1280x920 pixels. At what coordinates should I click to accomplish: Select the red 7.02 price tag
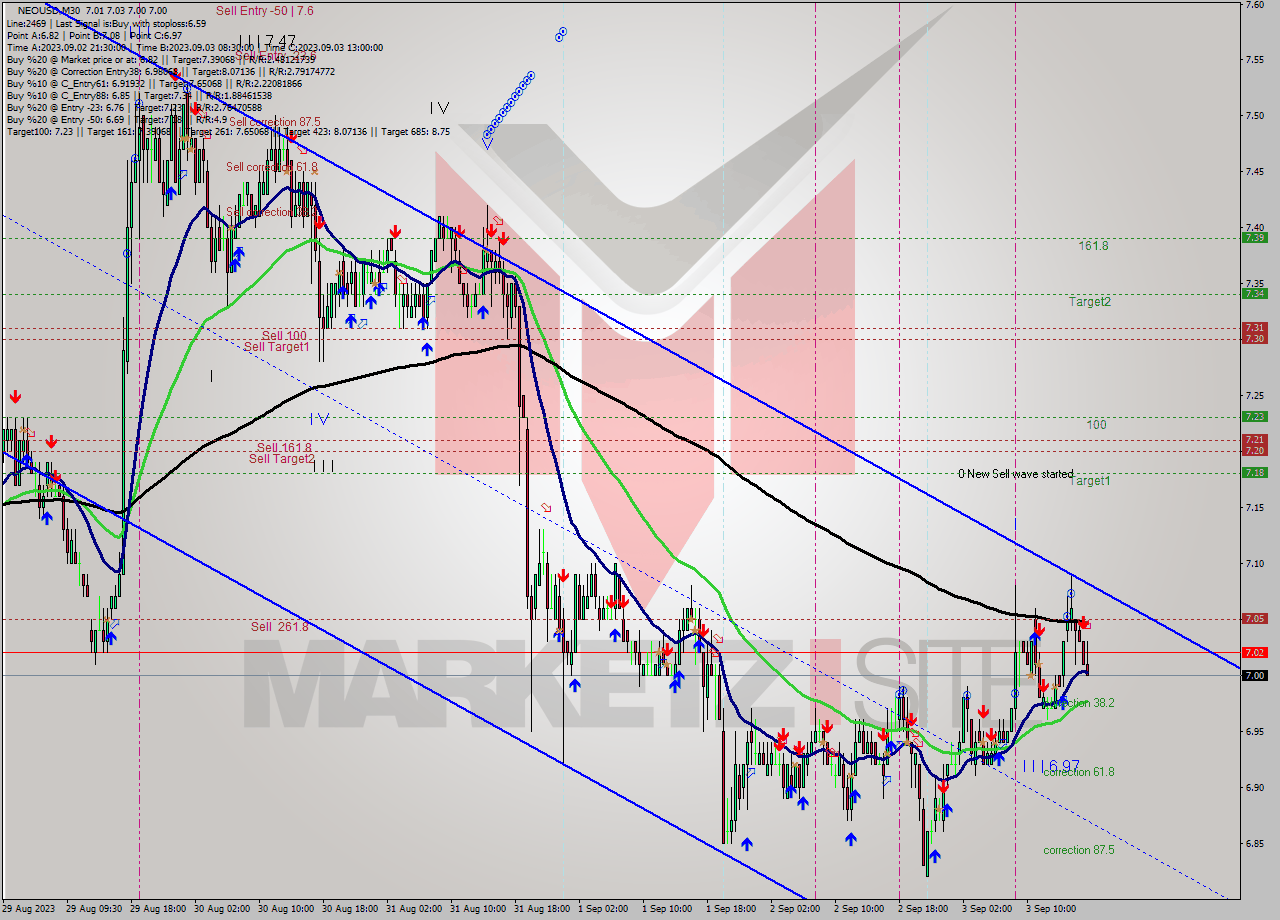(1254, 652)
